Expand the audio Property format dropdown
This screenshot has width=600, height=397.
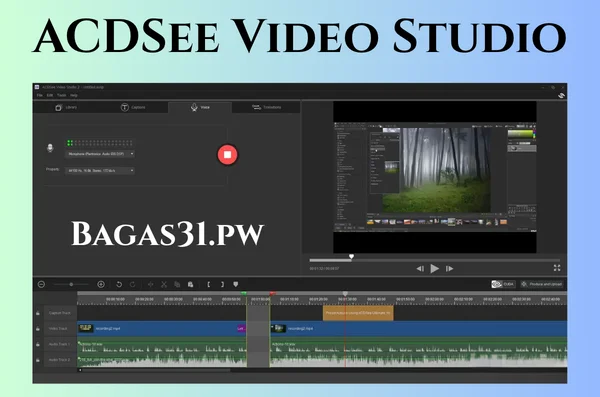click(100, 170)
